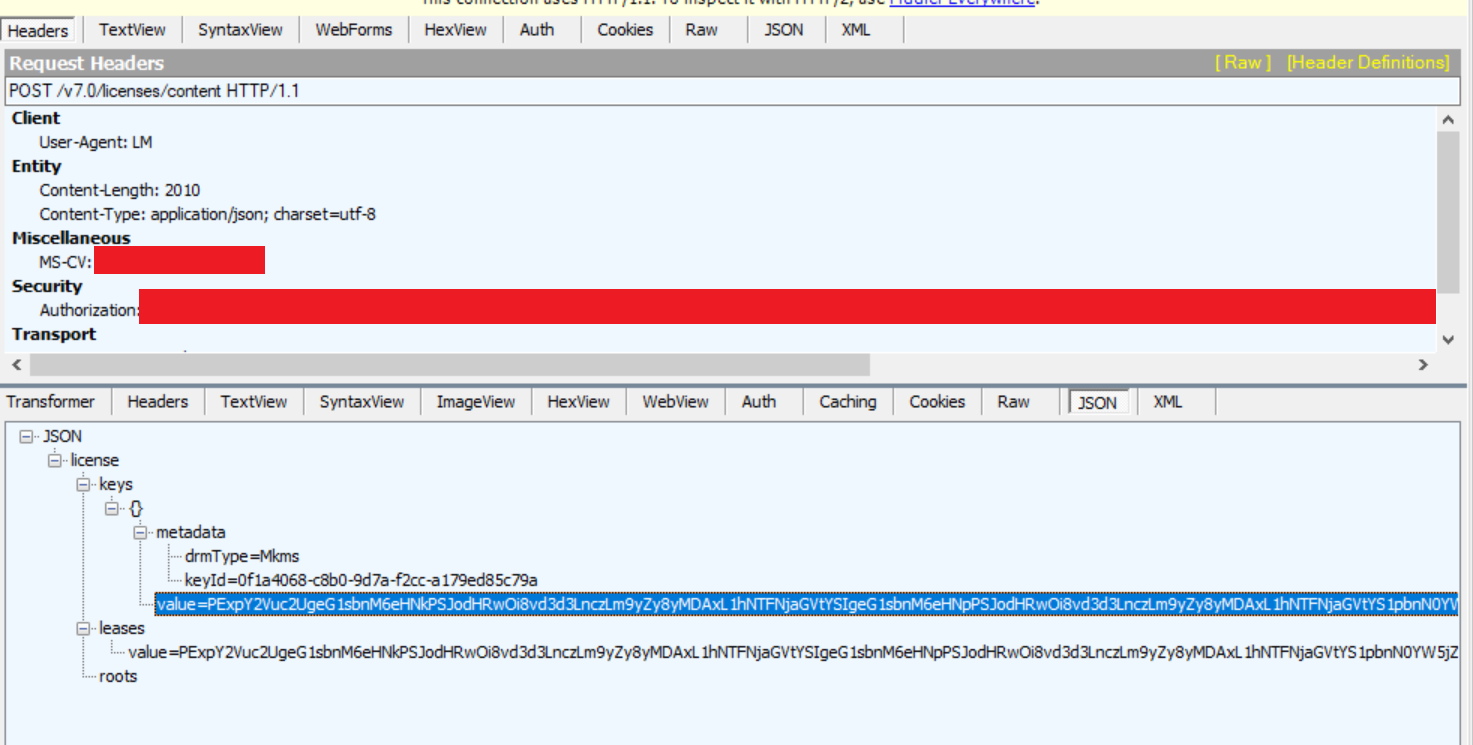The width and height of the screenshot is (1473, 745).
Task: Open the response XML tab
Action: pos(1167,402)
